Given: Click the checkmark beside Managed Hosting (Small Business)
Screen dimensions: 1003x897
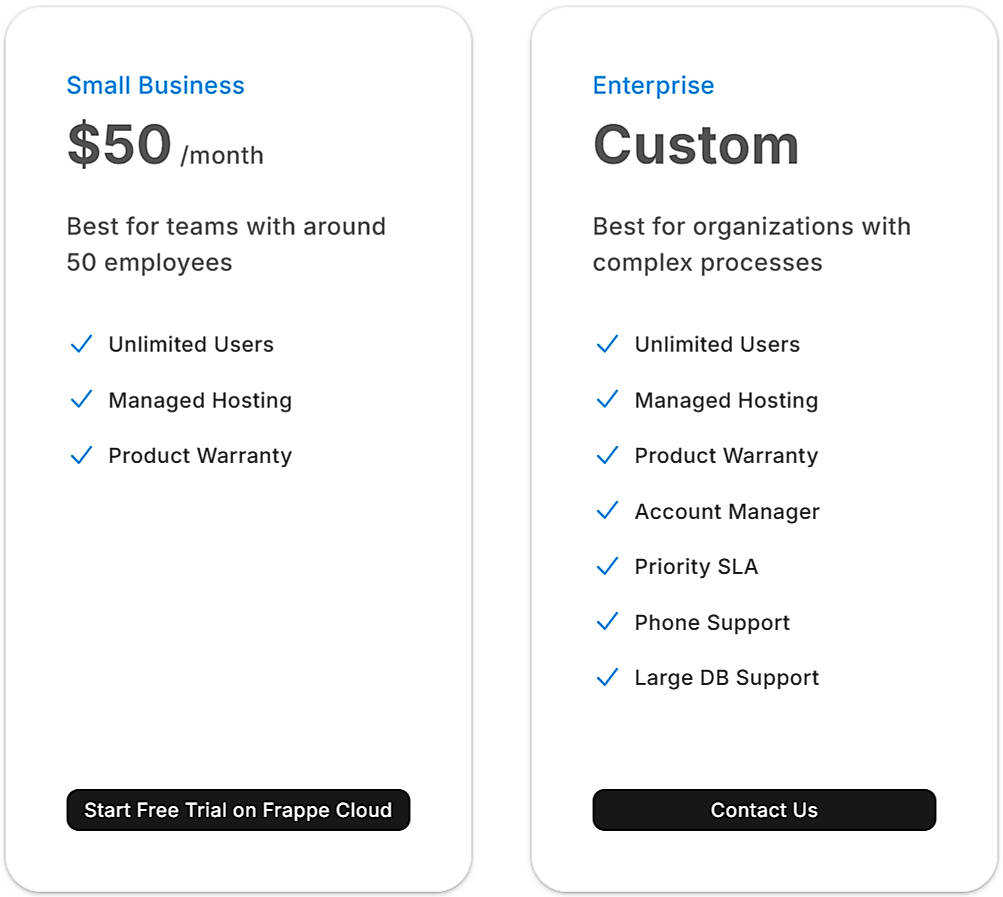Looking at the screenshot, I should (x=82, y=400).
